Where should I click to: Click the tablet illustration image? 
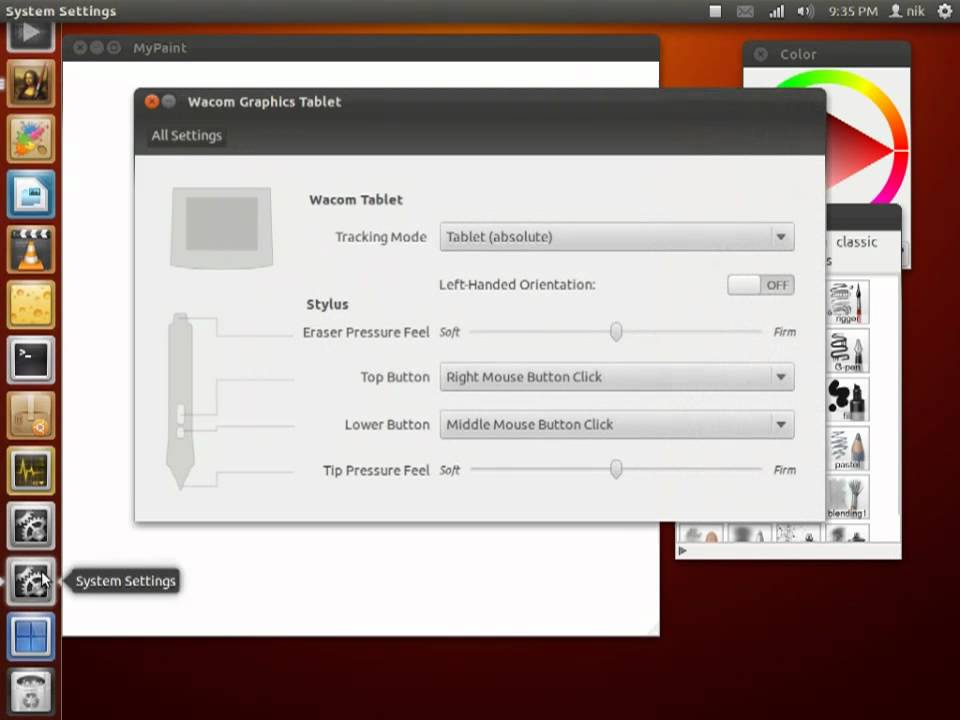click(222, 228)
